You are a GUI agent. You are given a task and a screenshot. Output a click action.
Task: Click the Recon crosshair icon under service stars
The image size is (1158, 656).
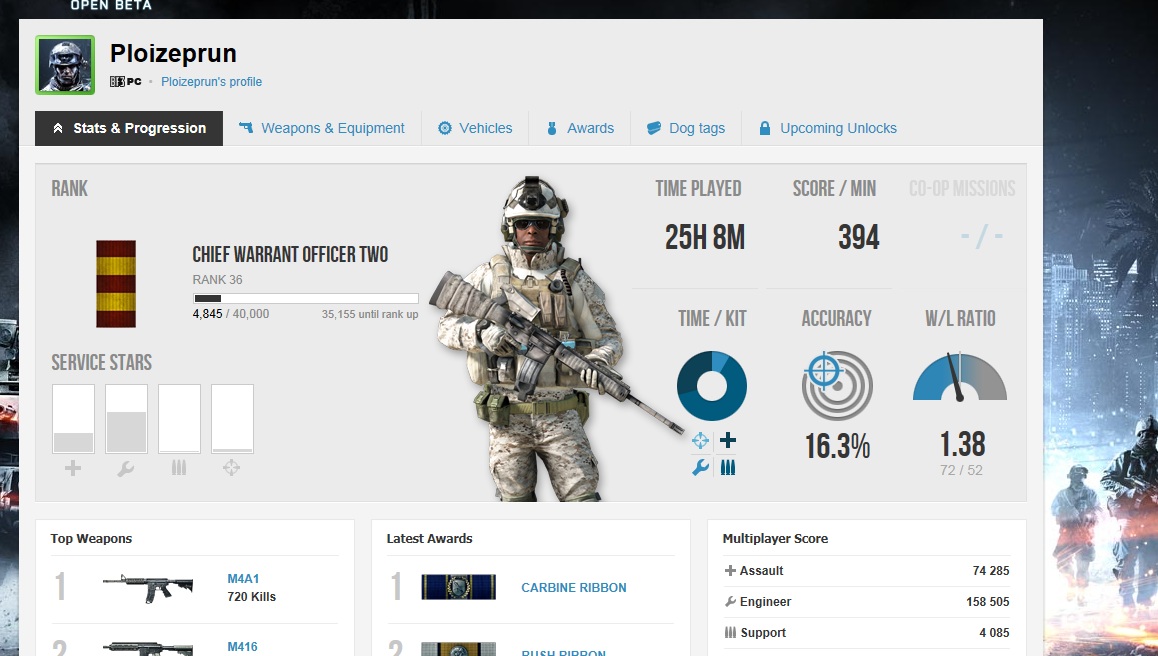coord(232,468)
